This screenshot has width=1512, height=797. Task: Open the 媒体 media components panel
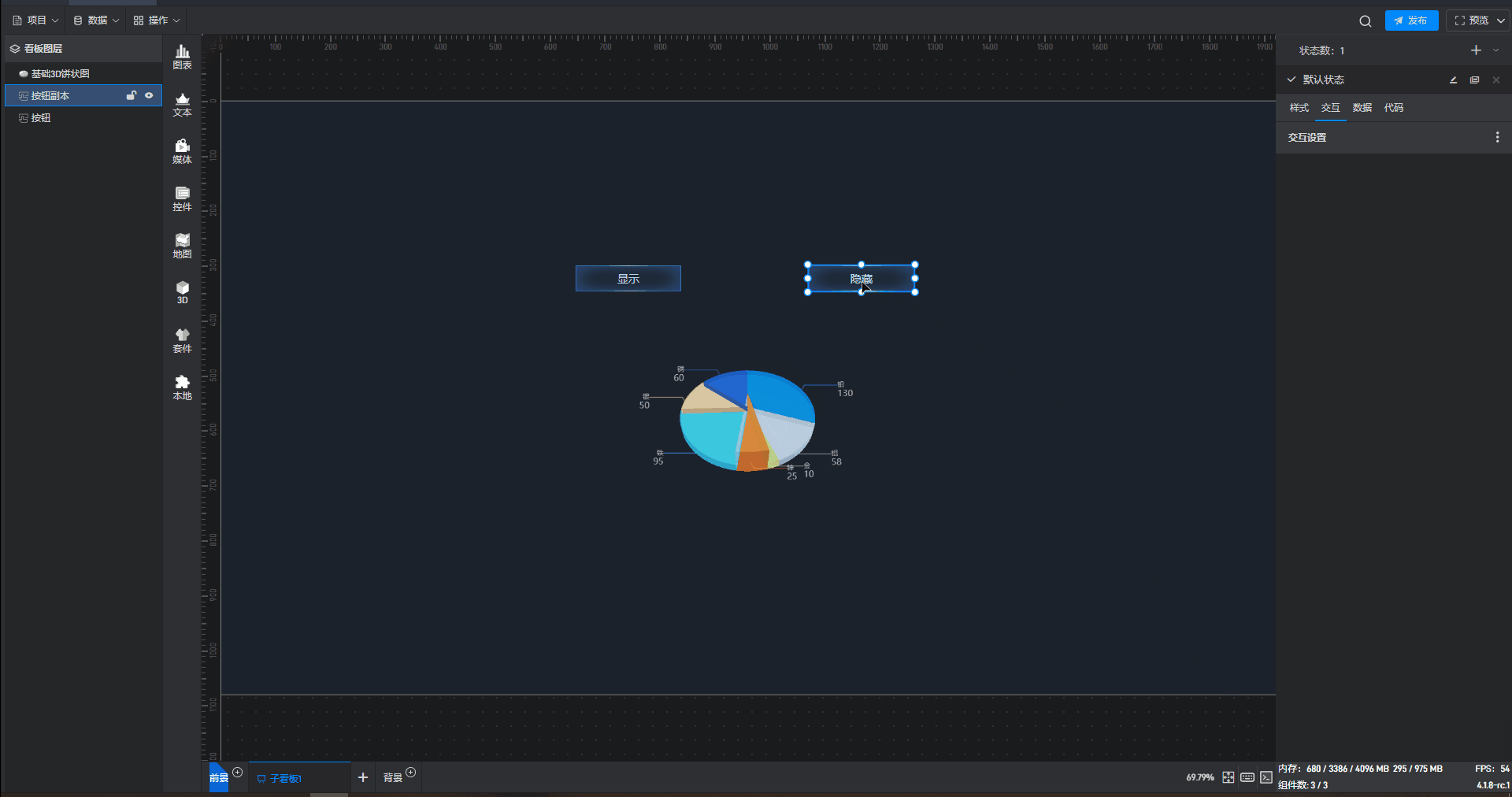click(182, 151)
